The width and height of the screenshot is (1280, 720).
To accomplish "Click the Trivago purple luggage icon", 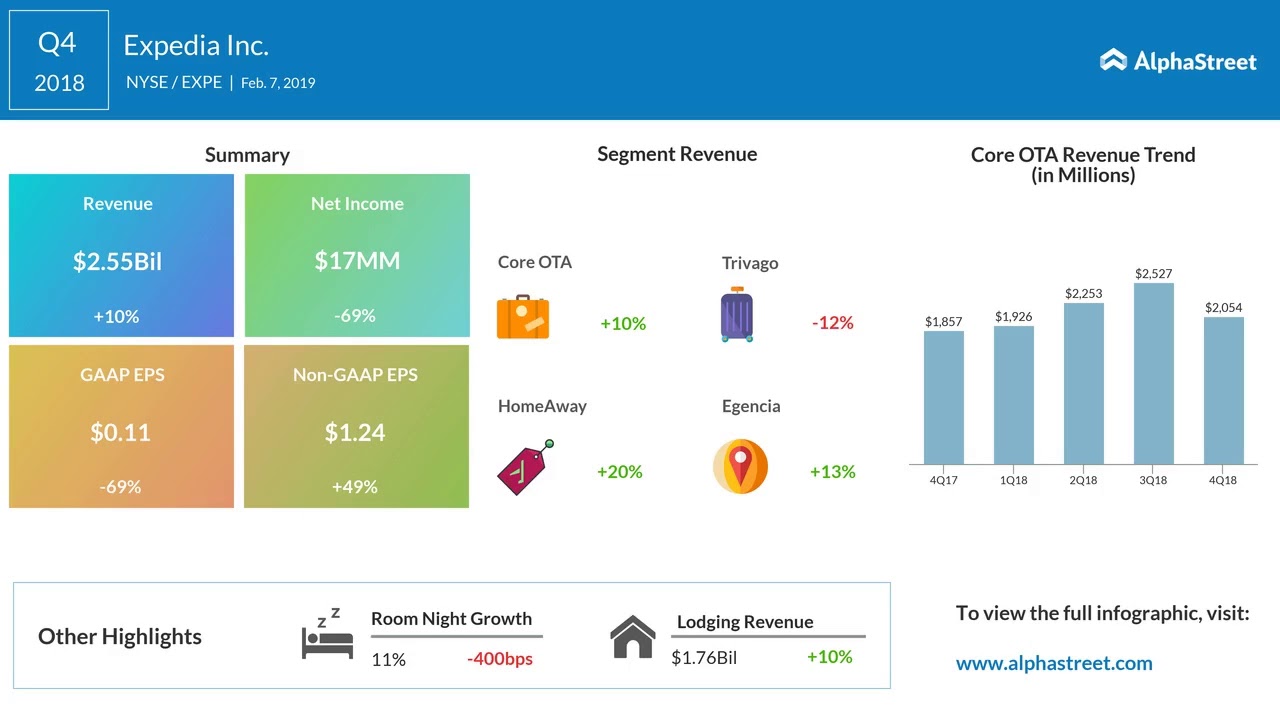I will 737,315.
